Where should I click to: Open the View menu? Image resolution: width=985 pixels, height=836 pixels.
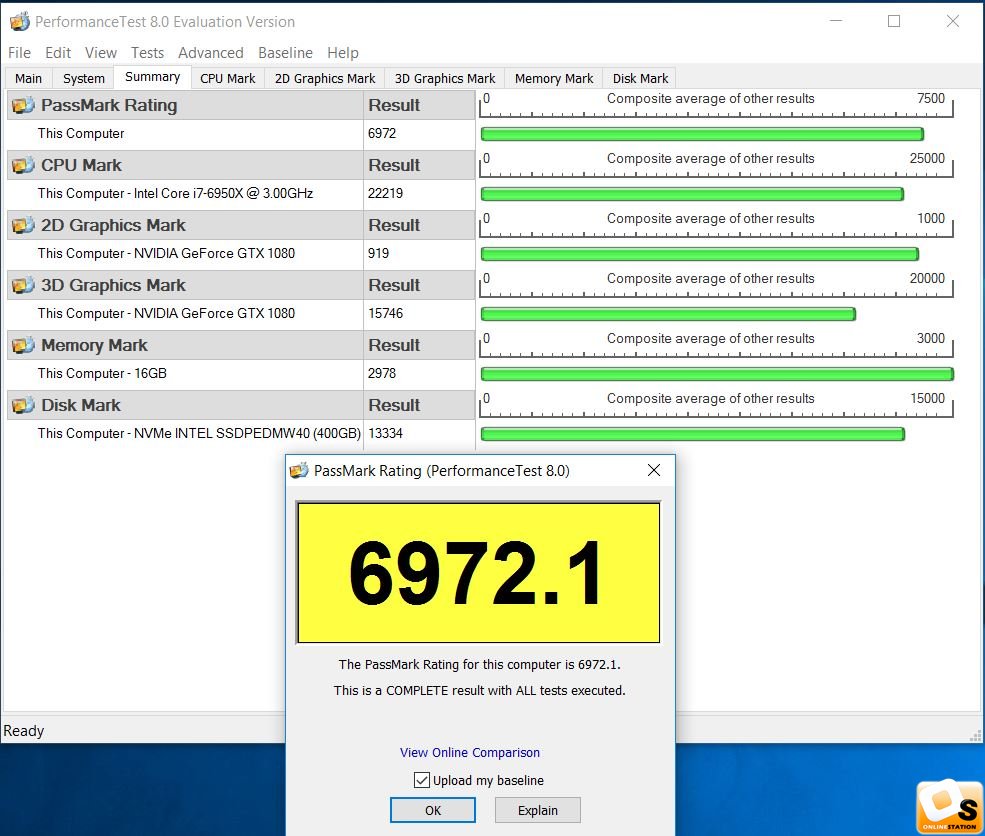(101, 53)
